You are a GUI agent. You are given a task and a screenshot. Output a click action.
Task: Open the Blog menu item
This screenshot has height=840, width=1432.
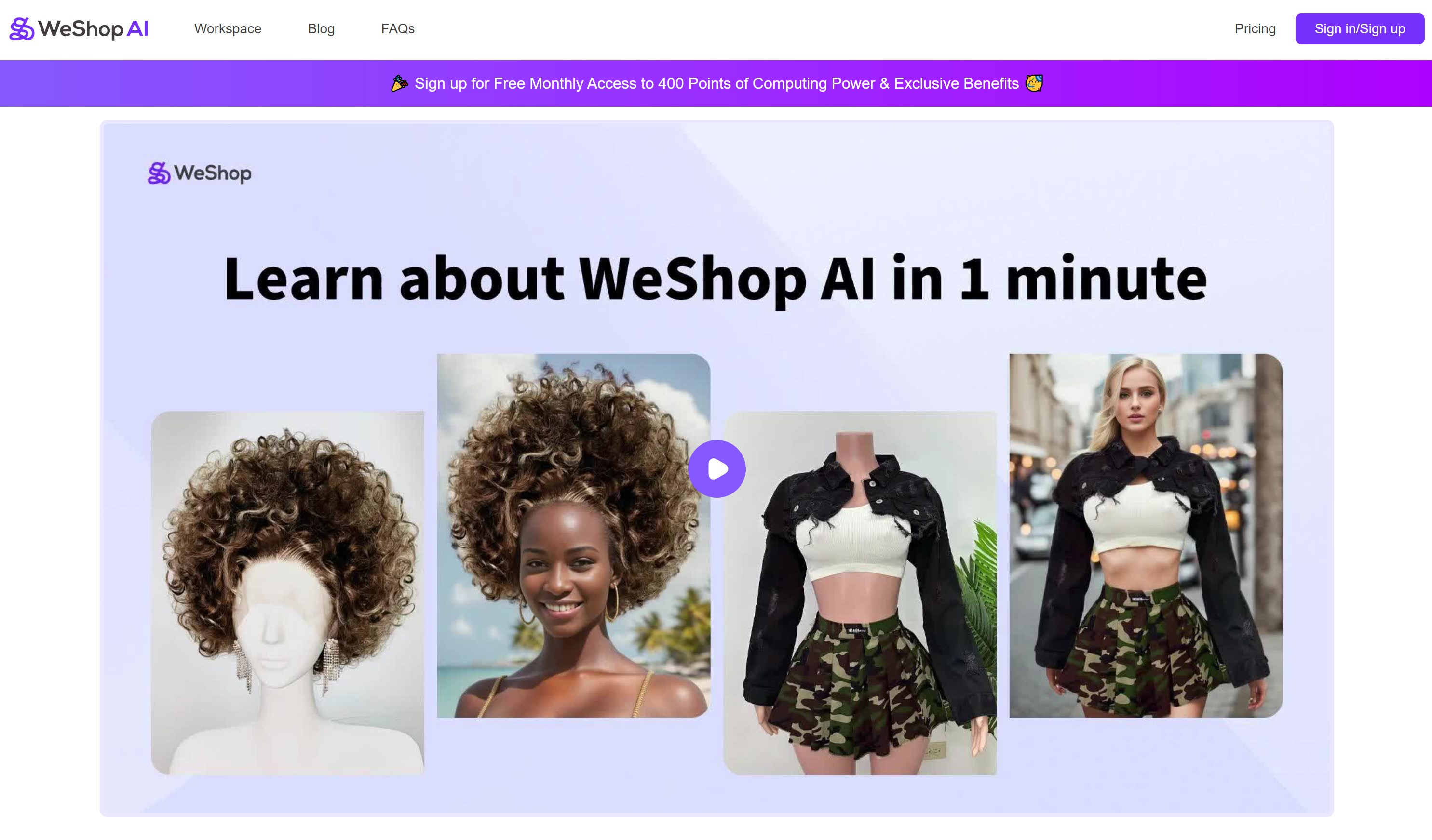point(321,28)
